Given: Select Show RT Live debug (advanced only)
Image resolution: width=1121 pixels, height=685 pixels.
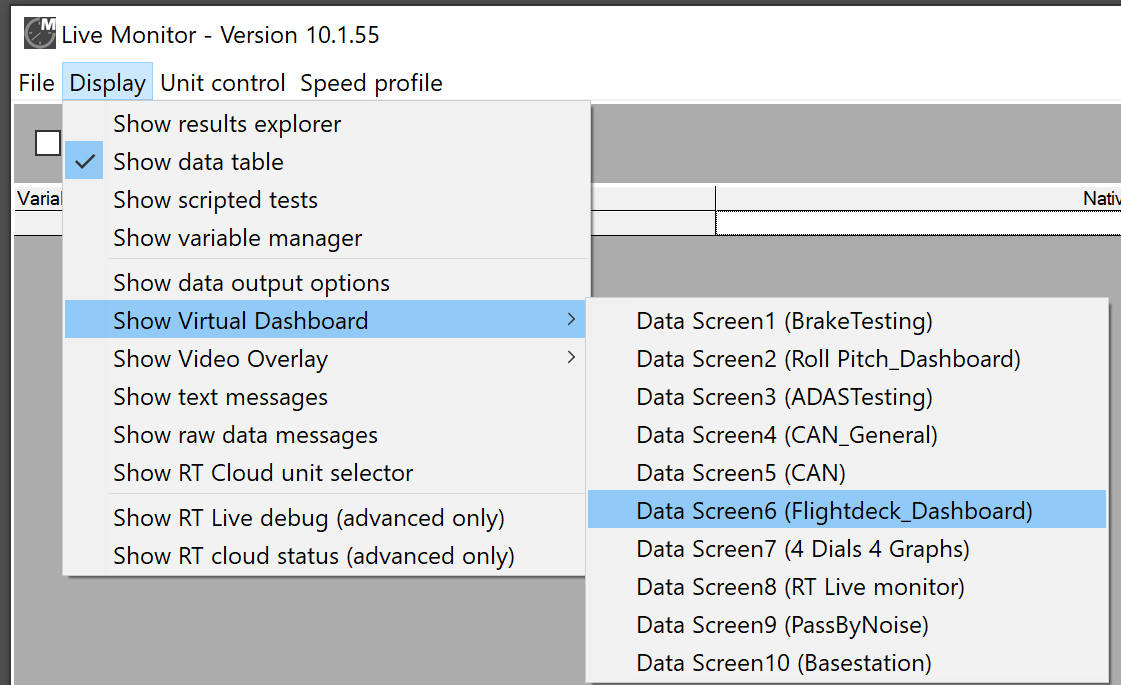Looking at the screenshot, I should click(x=308, y=518).
